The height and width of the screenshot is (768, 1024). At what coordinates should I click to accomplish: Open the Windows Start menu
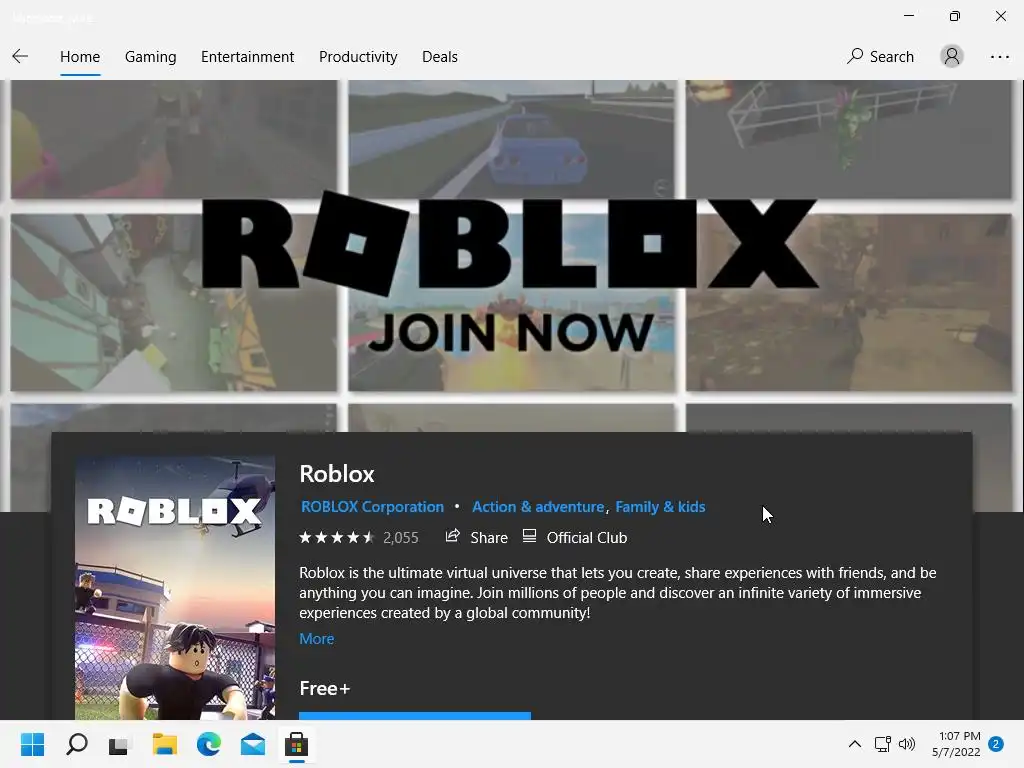[x=32, y=744]
